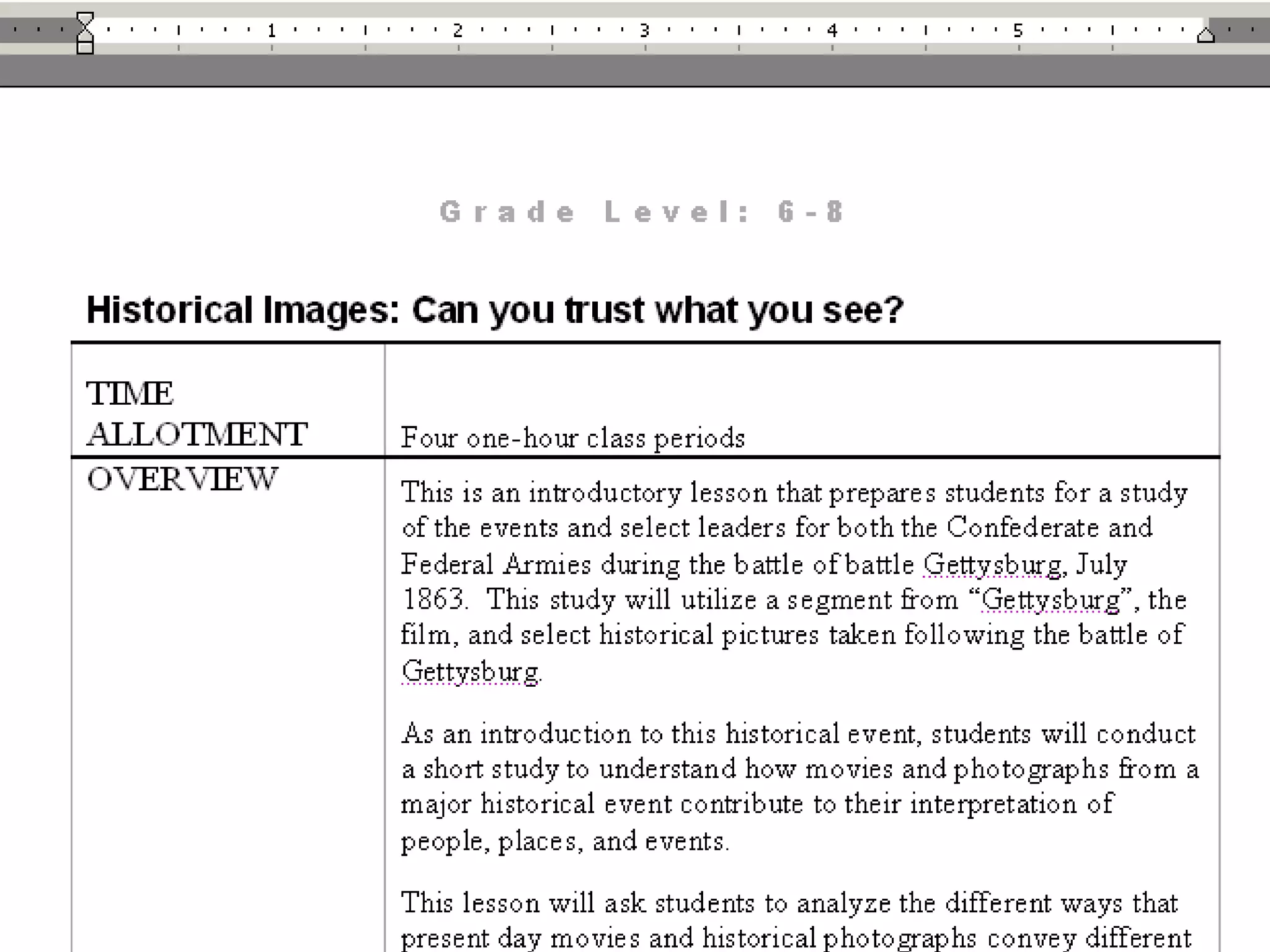Click the 'Four one-hour class periods' text
1270x952 pixels.
pyautogui.click(x=572, y=438)
